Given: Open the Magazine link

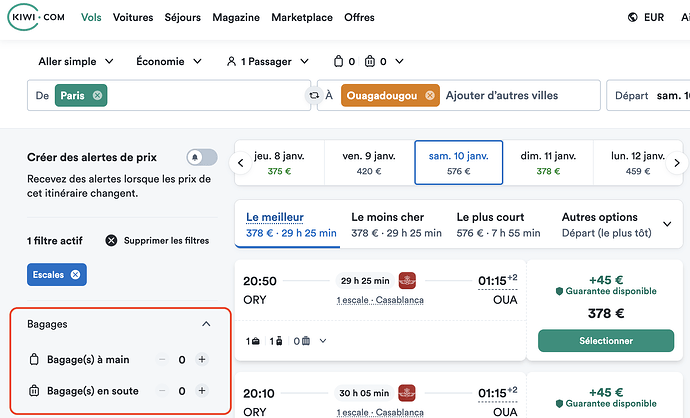Looking at the screenshot, I should point(236,17).
